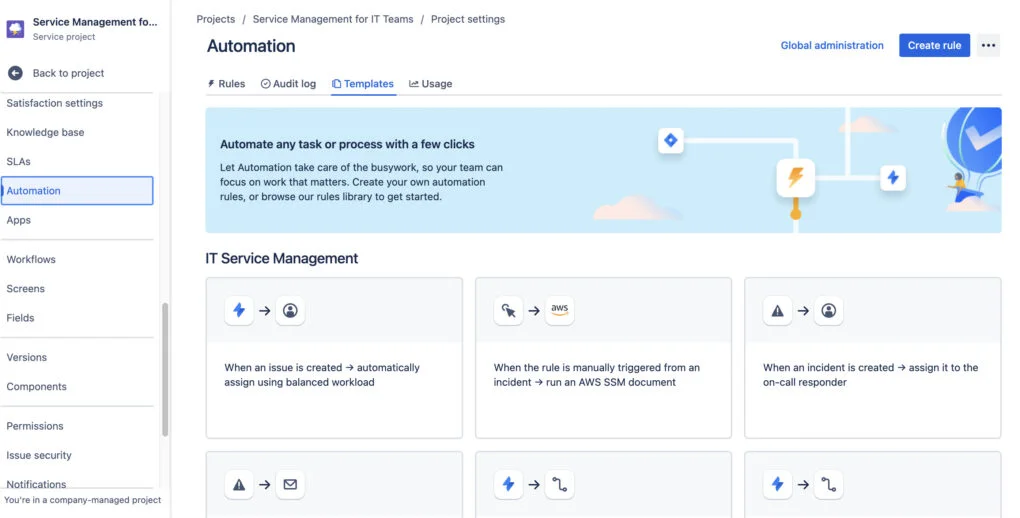This screenshot has width=1020, height=518.
Task: Select the Templates tab
Action: click(363, 83)
